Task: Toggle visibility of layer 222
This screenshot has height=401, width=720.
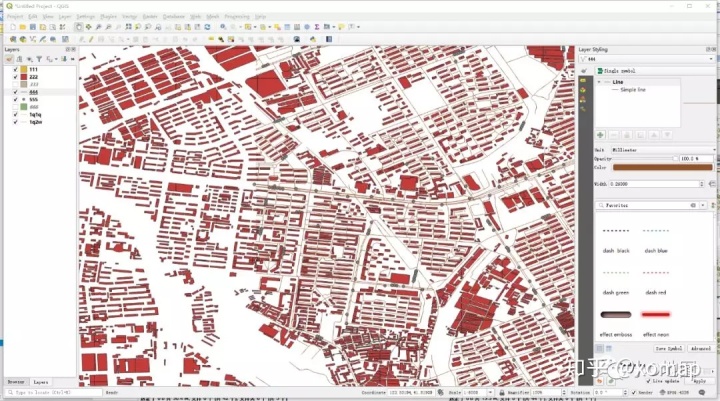Action: [16, 77]
